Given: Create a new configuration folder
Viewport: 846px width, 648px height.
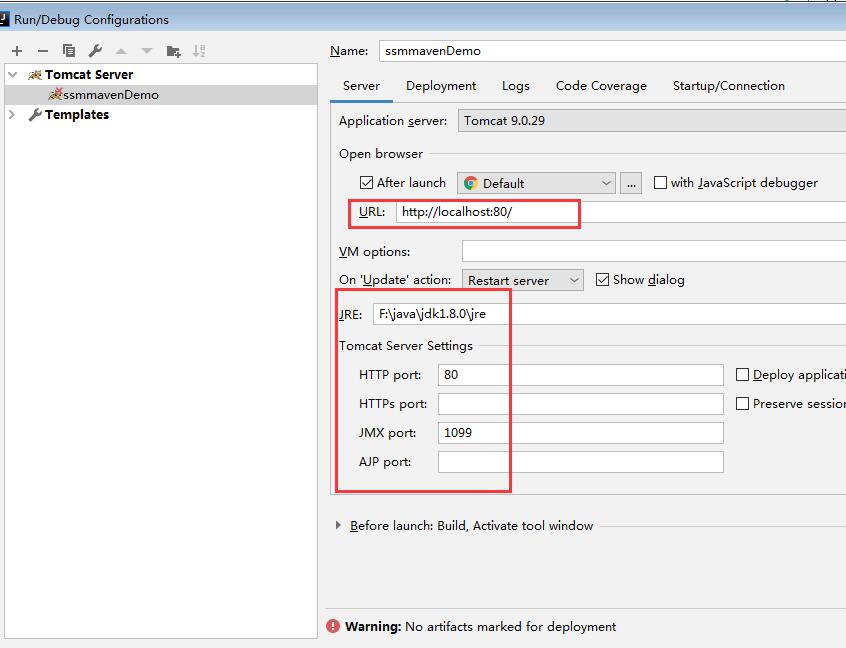Looking at the screenshot, I should 173,51.
